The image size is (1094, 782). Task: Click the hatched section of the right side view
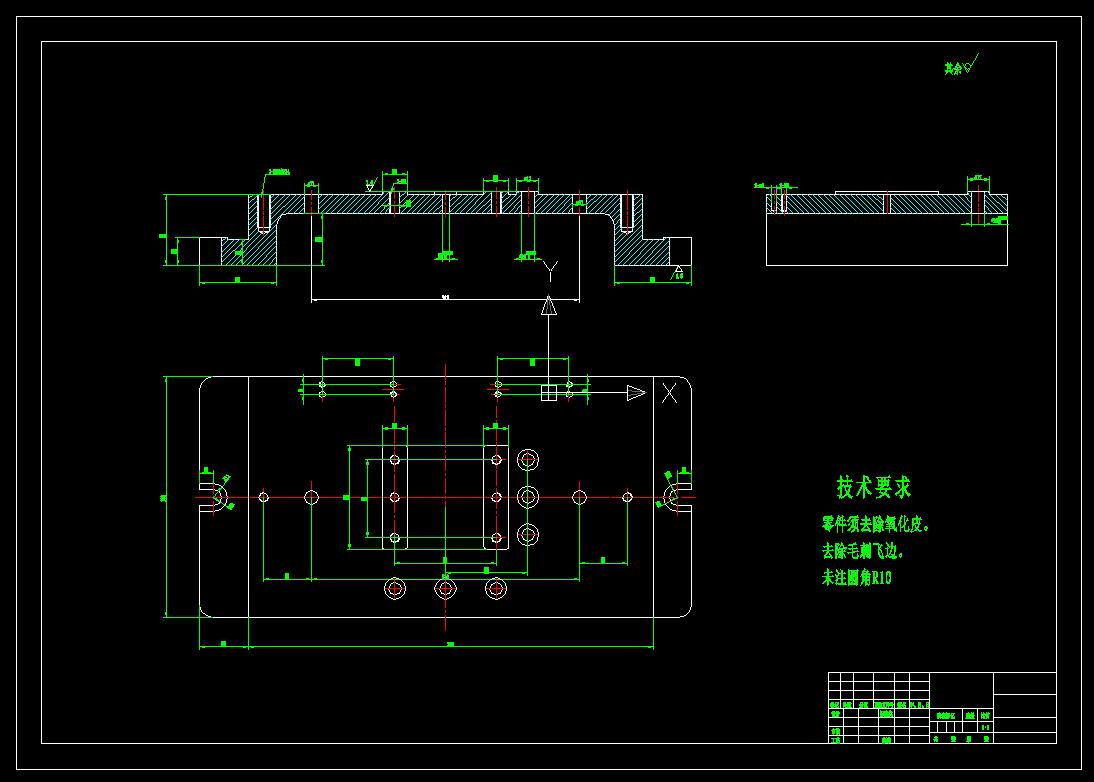pos(887,204)
